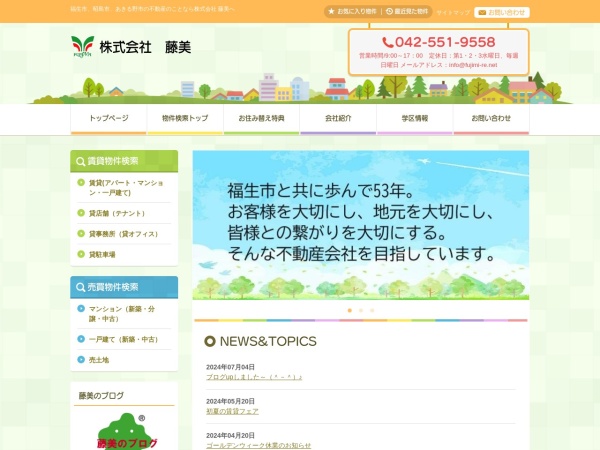Viewport: 600px width, 450px height.
Task: Open 一戸建て（新築・中古） link
Action: click(x=123, y=340)
